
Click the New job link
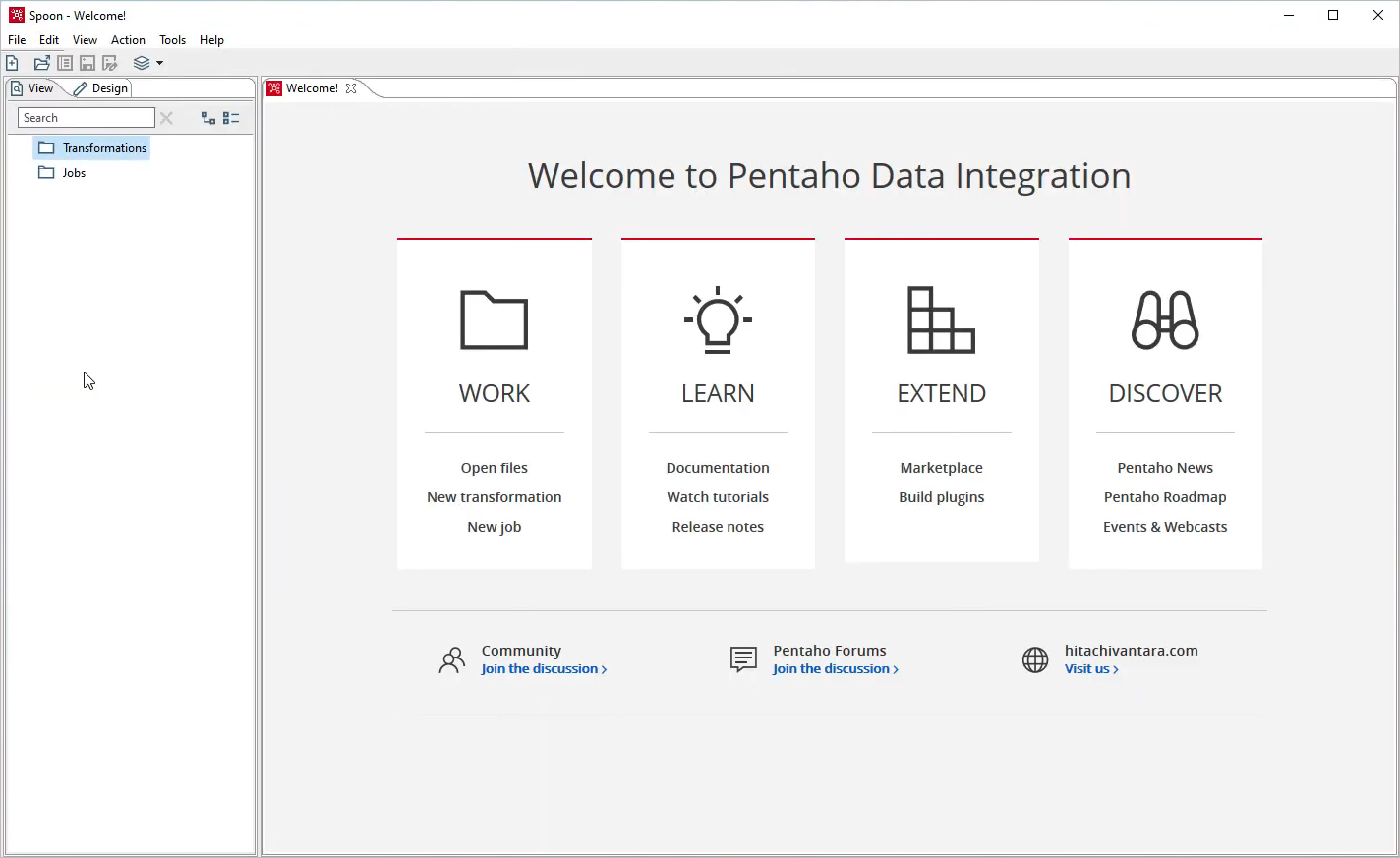point(495,527)
